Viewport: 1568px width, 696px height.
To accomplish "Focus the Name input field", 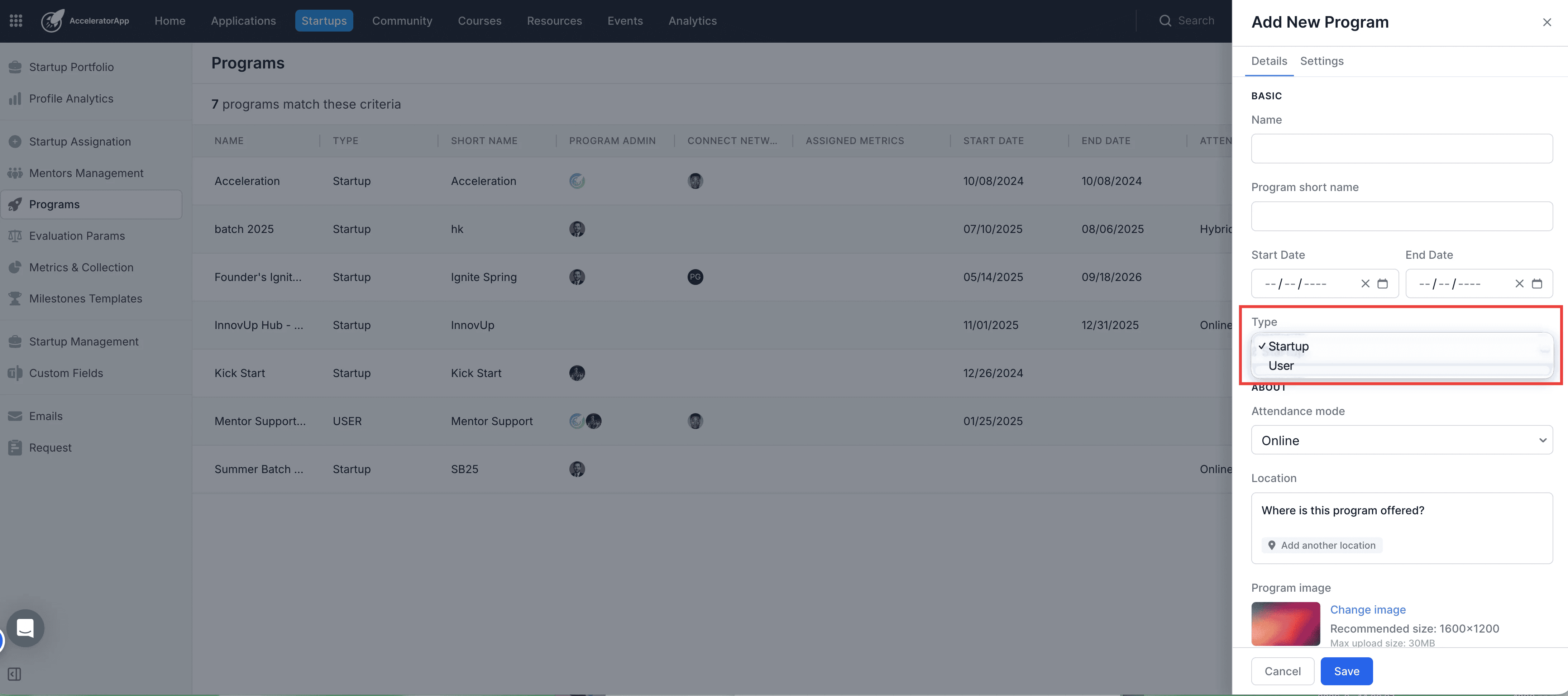I will pyautogui.click(x=1402, y=149).
